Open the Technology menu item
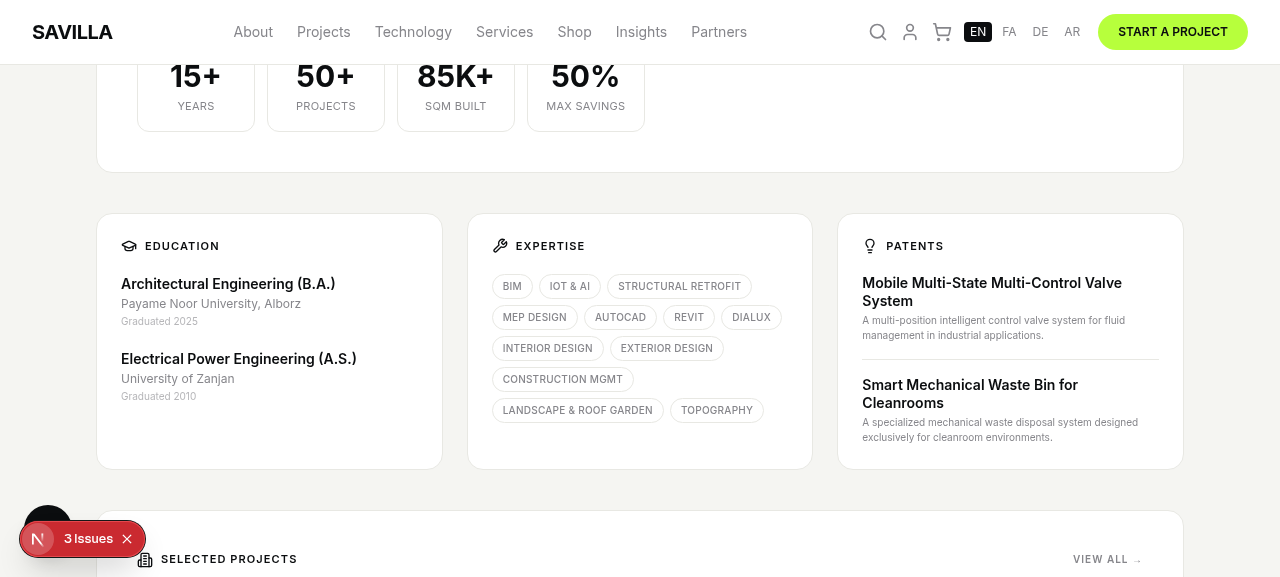Image resolution: width=1280 pixels, height=577 pixels. (413, 32)
